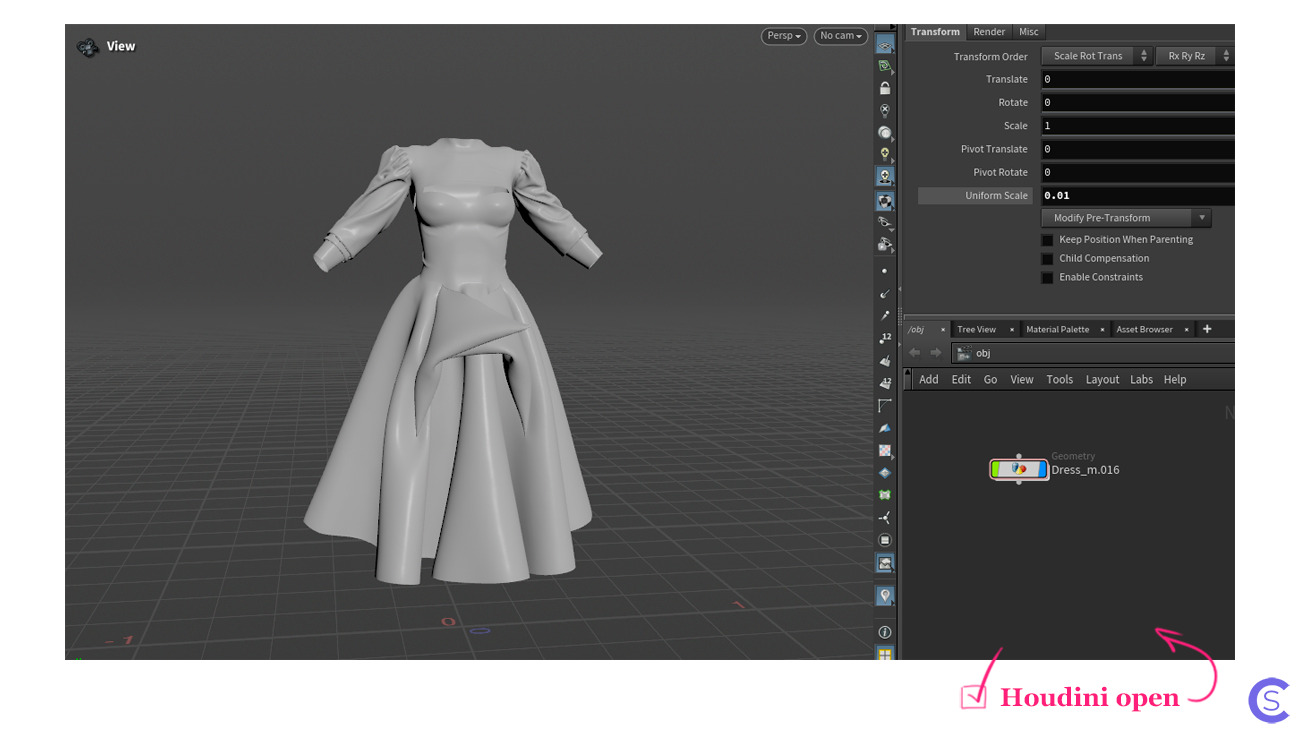Enable Keep Position When Parenting checkbox
Image resolution: width=1300 pixels, height=731 pixels.
point(1047,240)
